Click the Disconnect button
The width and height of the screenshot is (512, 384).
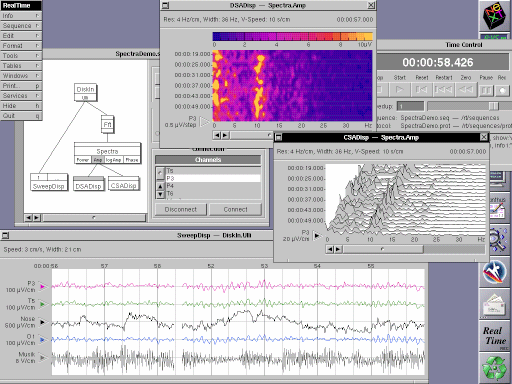point(181,210)
